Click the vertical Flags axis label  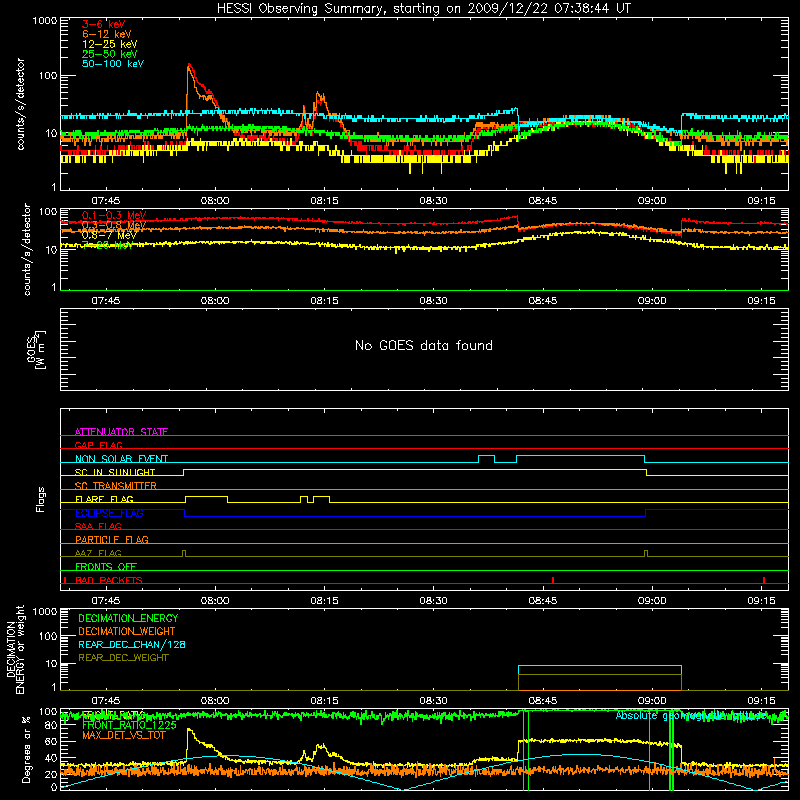(40, 499)
